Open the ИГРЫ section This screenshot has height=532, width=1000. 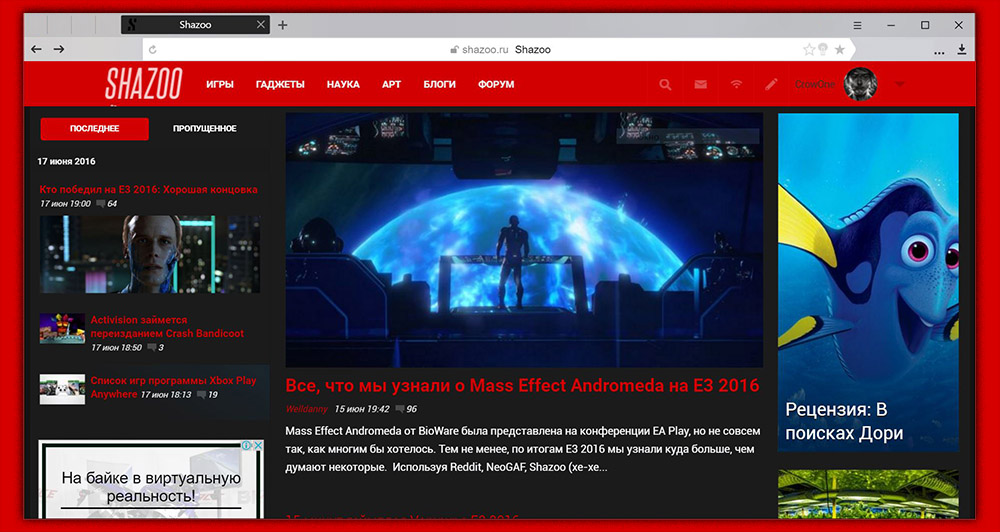coord(220,84)
